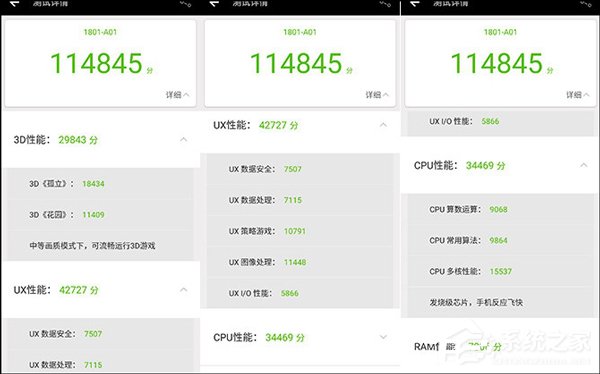This screenshot has height=374, width=600.
Task: Go back using the arrow in the left phone screenshot
Action: tap(14, 4)
